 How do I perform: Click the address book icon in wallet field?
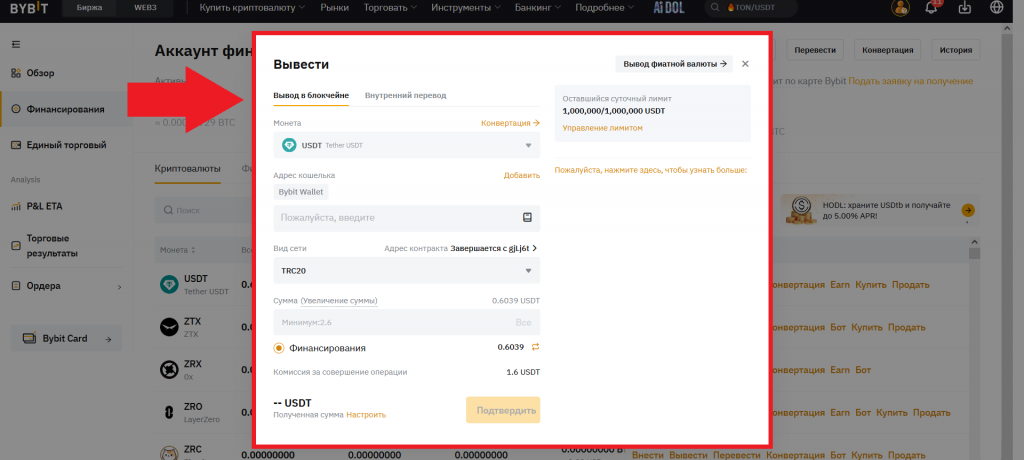(x=527, y=218)
